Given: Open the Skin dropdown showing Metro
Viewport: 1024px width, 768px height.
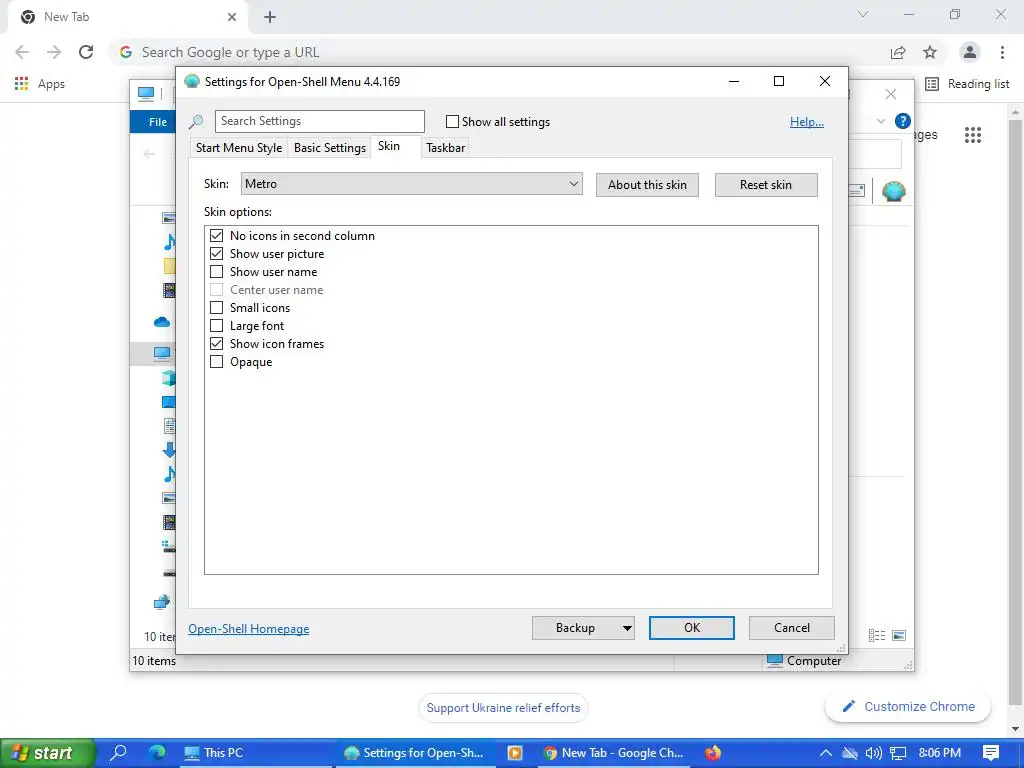Looking at the screenshot, I should click(x=411, y=184).
